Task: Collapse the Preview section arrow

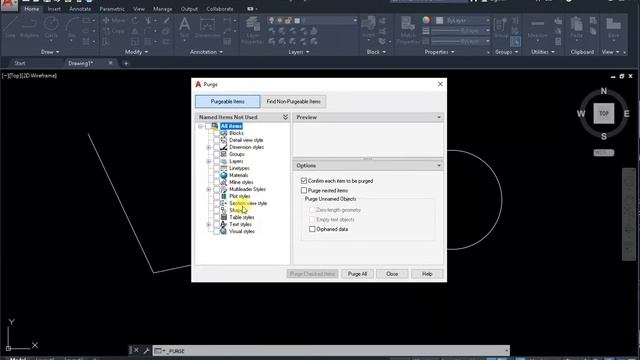Action: (439, 117)
